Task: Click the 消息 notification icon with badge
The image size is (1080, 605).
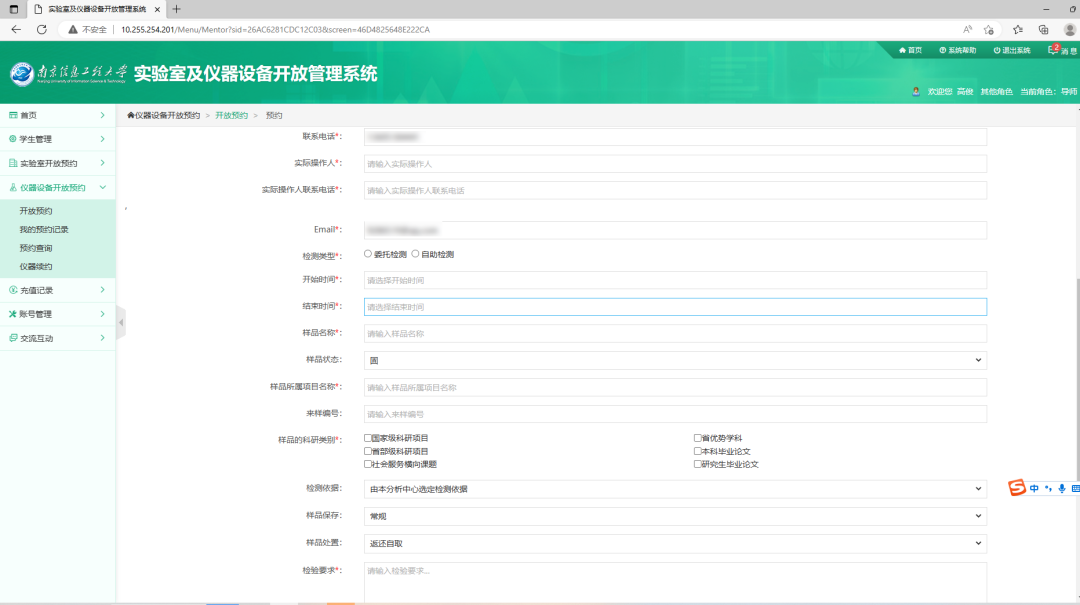Action: point(1054,49)
